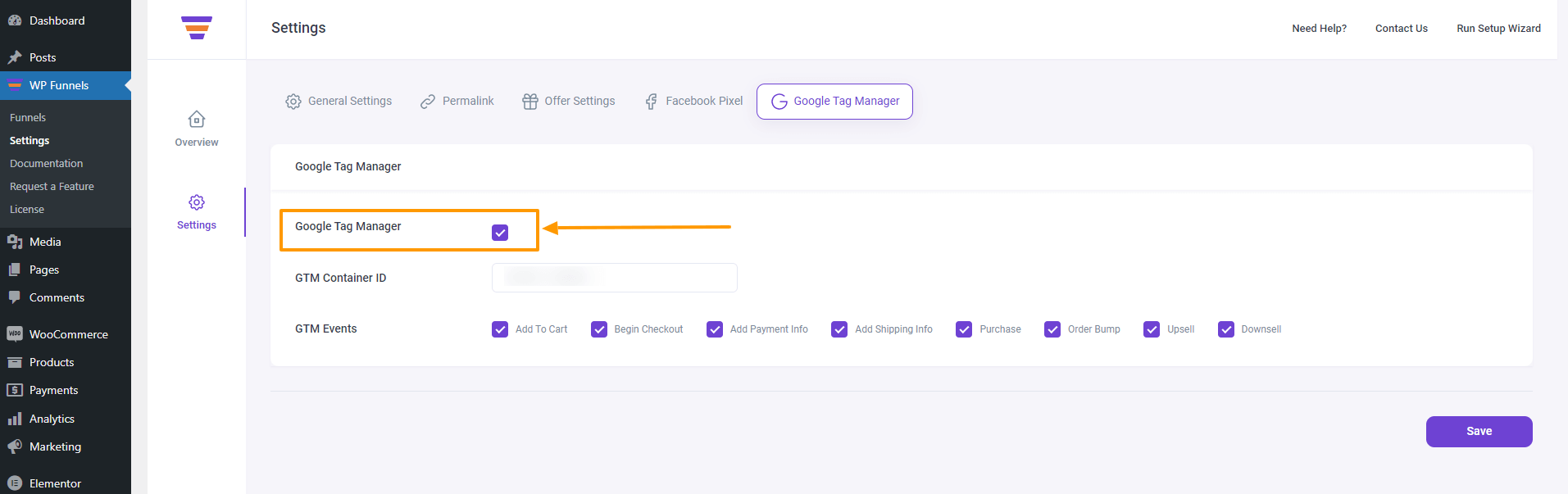Uncheck the Begin Checkout event
The width and height of the screenshot is (1568, 494).
599,329
